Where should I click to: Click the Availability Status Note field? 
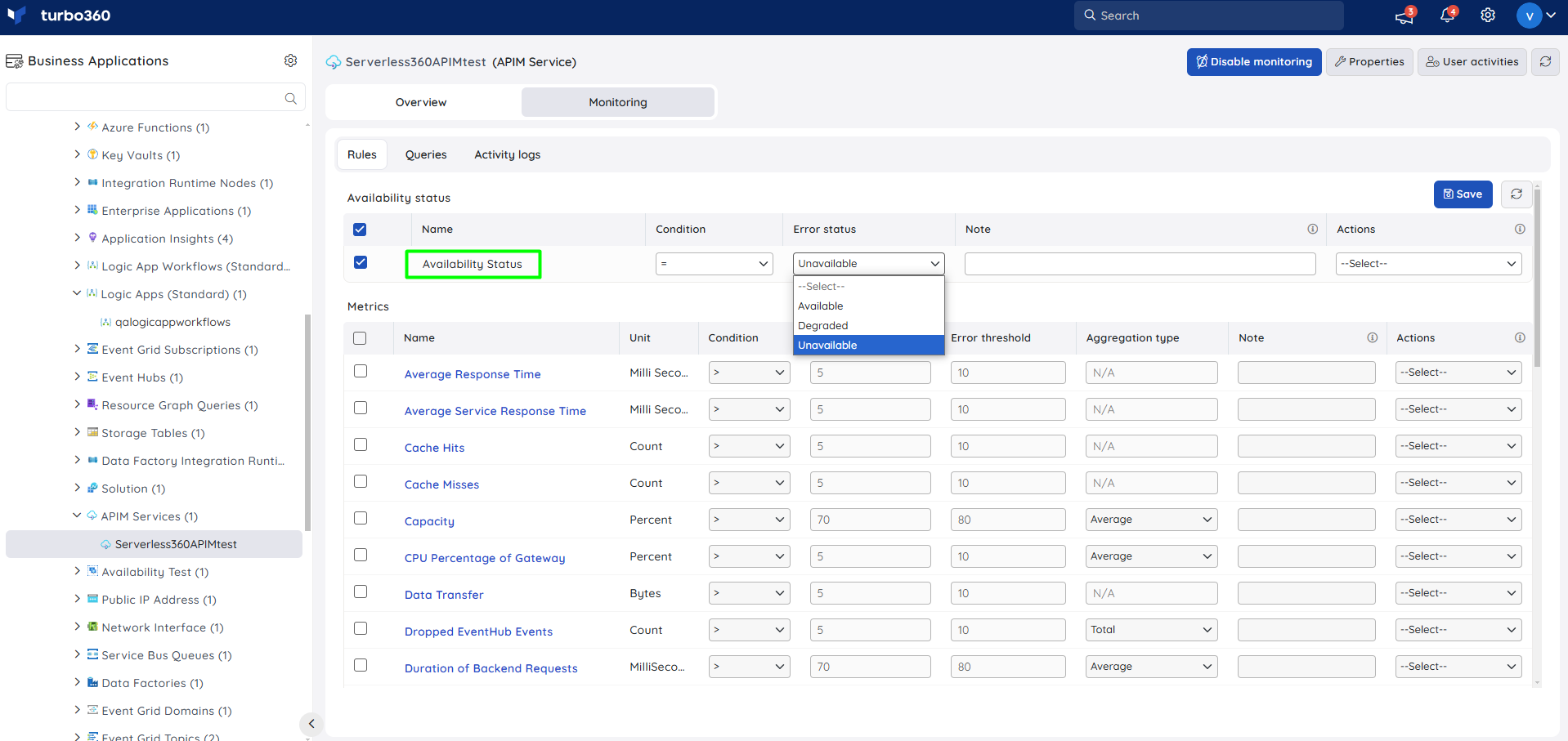click(x=1140, y=264)
